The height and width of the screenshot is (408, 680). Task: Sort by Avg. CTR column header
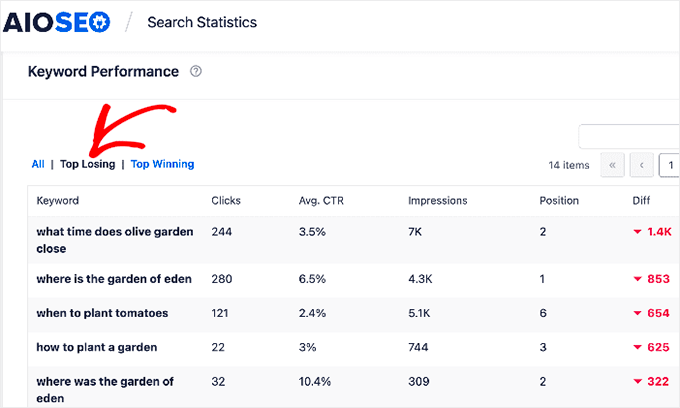tap(320, 200)
